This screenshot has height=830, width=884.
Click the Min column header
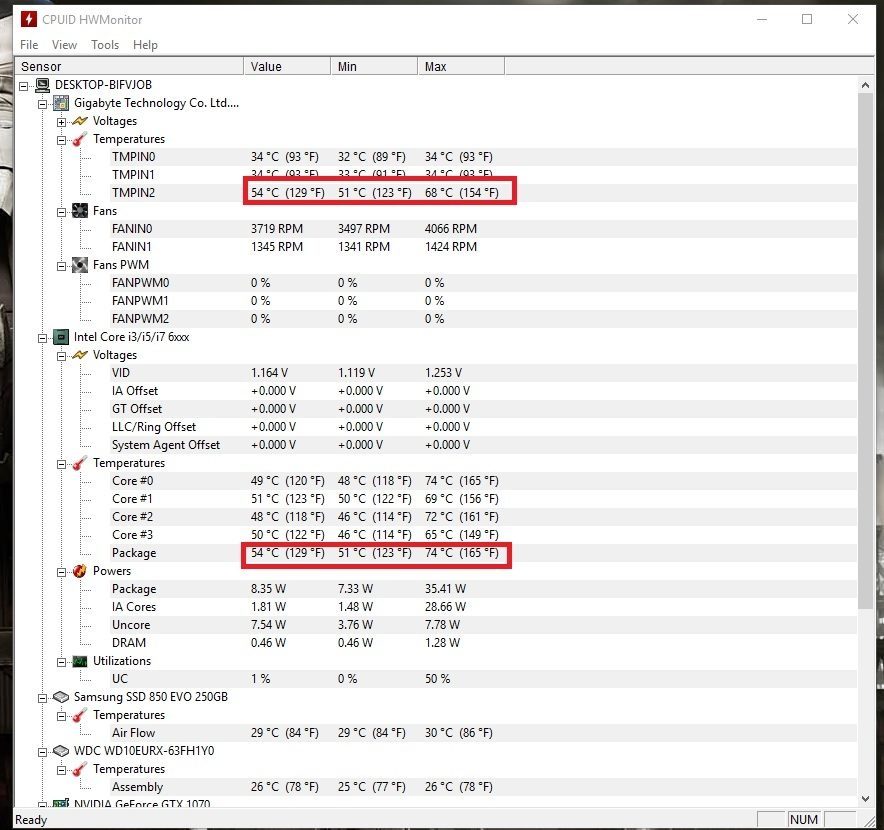[x=374, y=67]
